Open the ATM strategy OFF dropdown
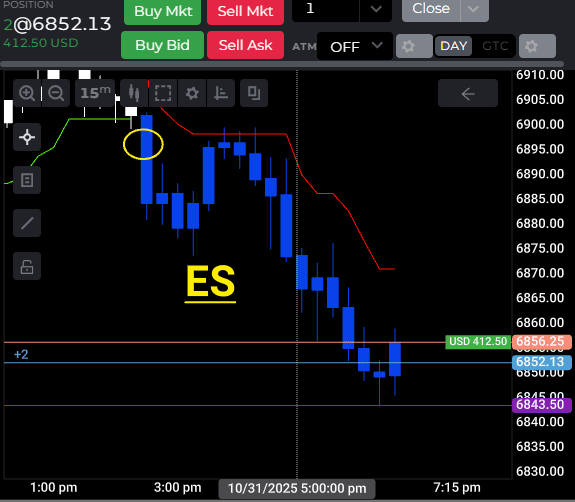Viewport: 575px width, 502px height. point(355,46)
